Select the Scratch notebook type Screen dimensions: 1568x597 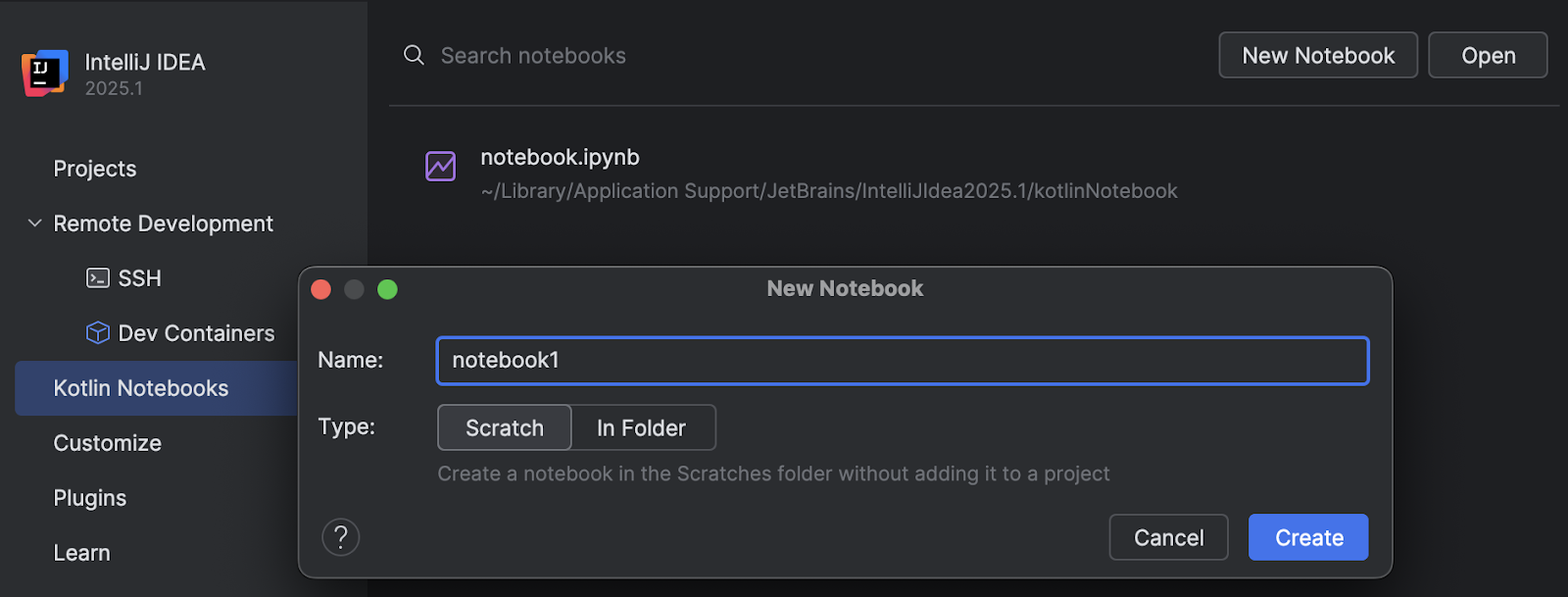[x=505, y=427]
